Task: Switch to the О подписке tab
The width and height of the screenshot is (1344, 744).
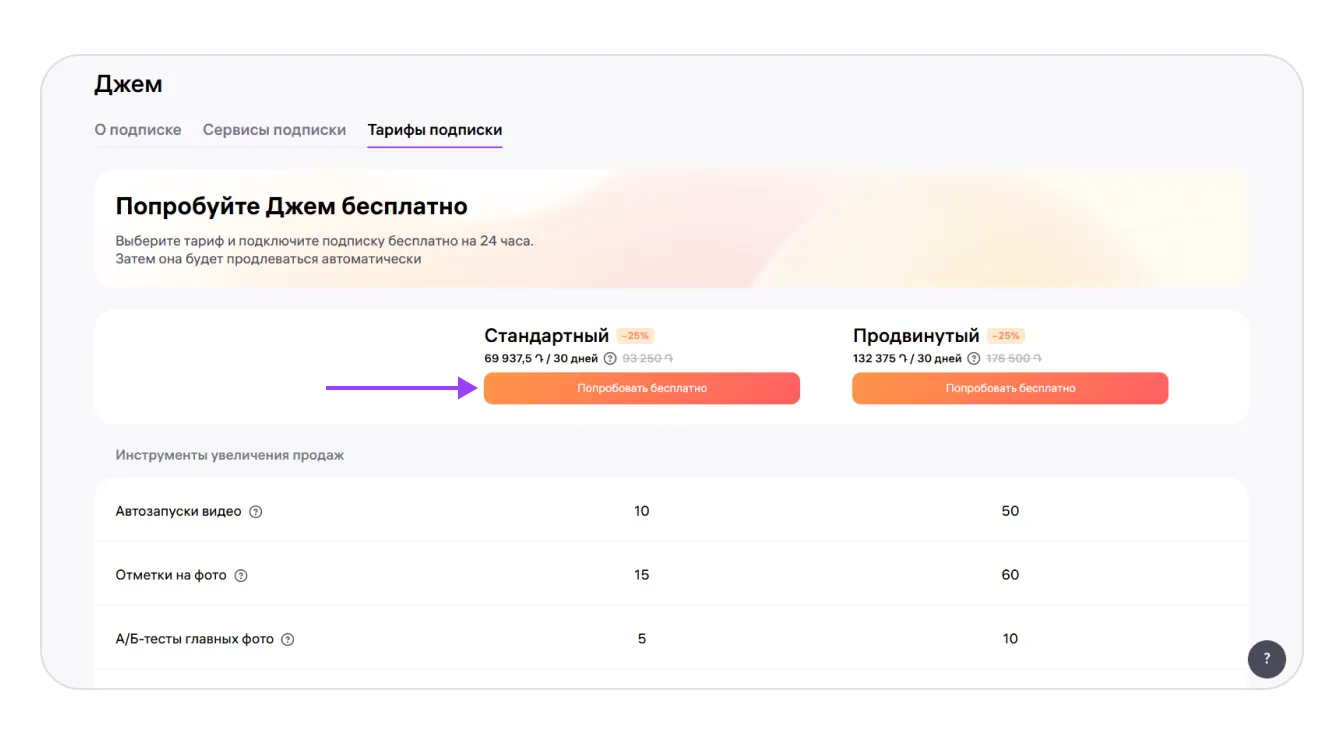Action: pyautogui.click(x=138, y=130)
